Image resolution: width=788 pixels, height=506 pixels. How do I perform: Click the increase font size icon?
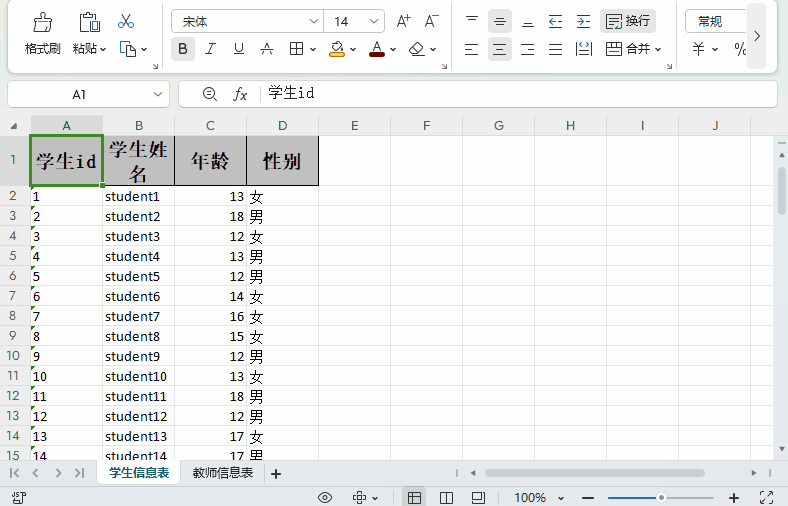[404, 21]
